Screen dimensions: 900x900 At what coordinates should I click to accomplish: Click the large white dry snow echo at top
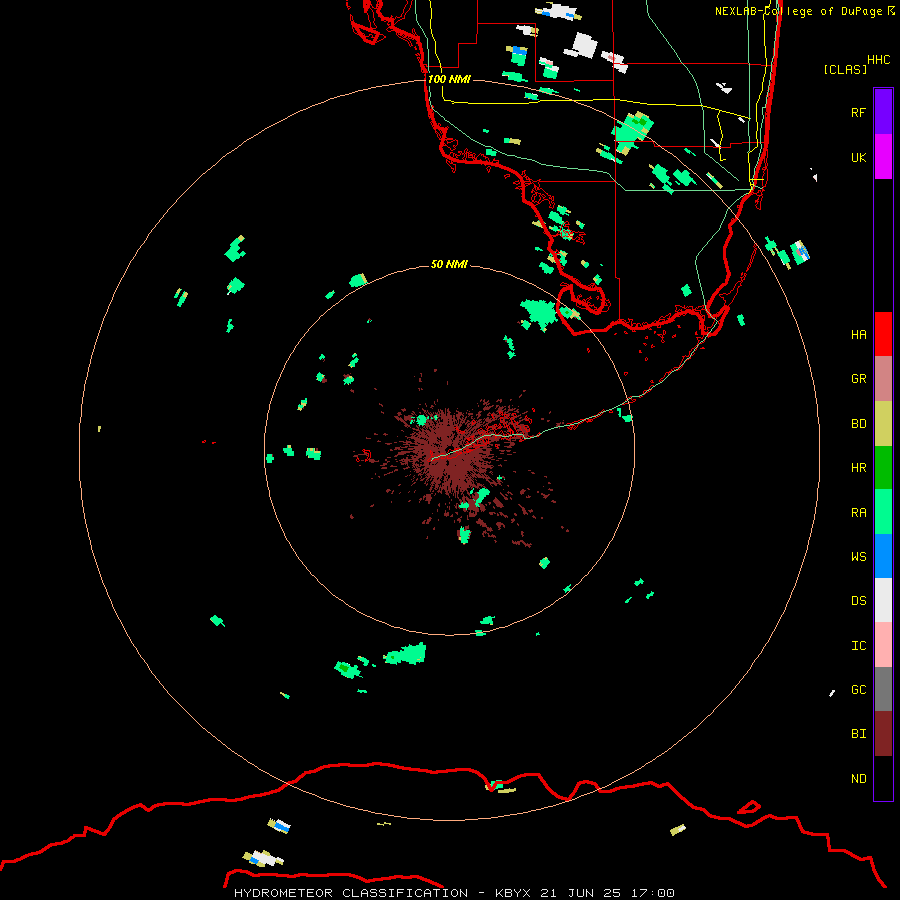[x=584, y=45]
